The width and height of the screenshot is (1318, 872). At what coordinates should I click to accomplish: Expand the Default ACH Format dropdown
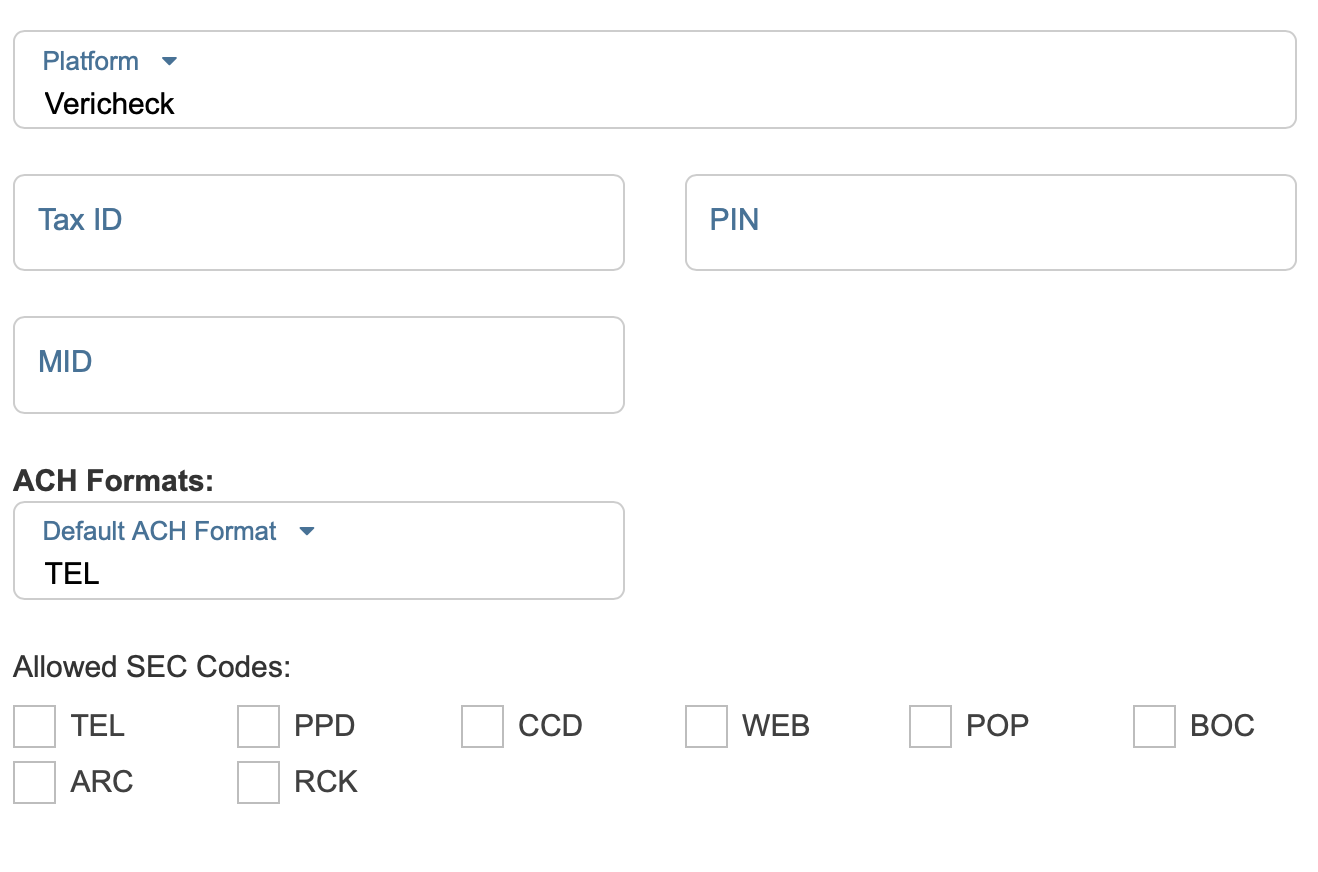coord(318,551)
